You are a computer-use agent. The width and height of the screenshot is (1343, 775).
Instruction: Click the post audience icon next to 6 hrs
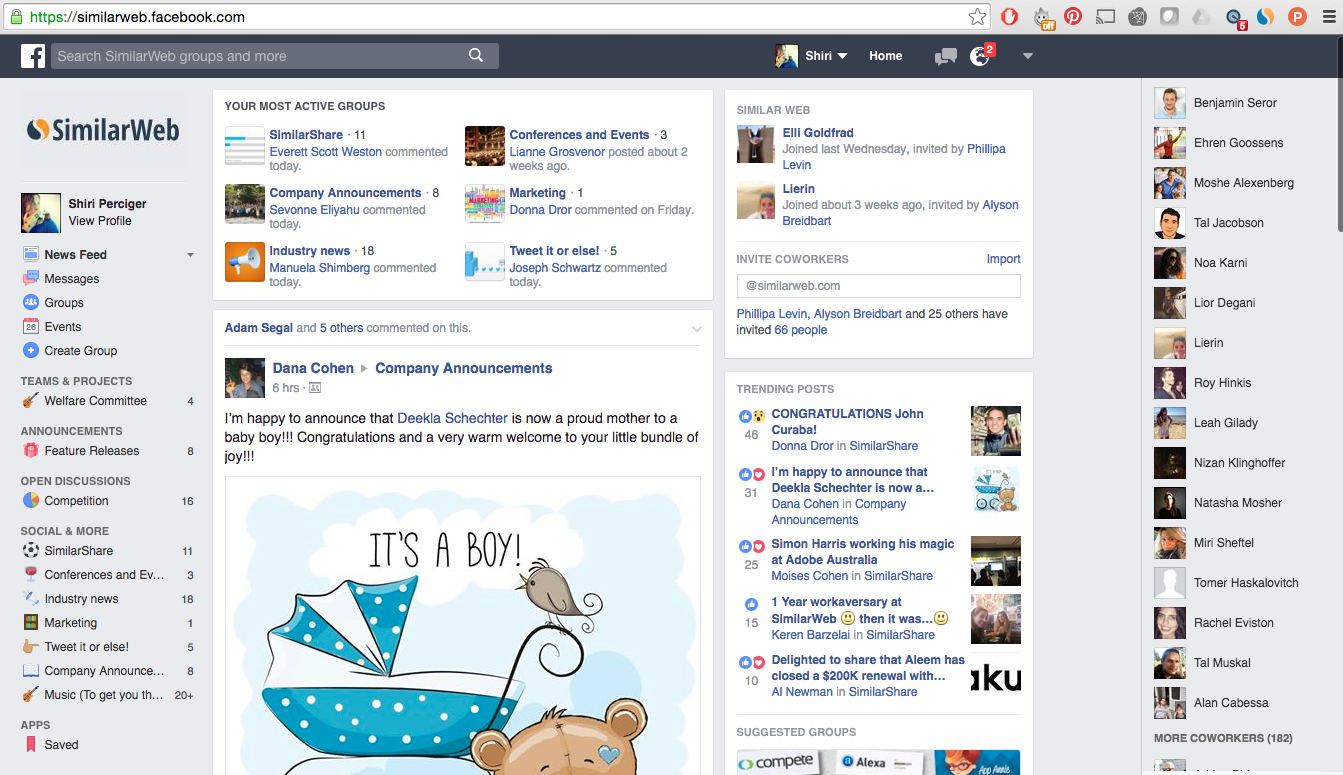click(x=315, y=388)
